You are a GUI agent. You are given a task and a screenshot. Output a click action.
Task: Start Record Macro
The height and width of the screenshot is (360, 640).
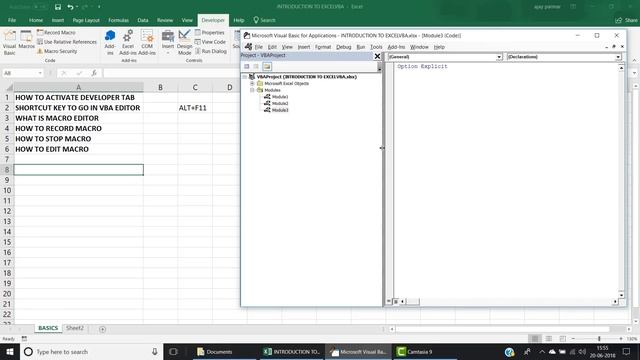tap(56, 32)
